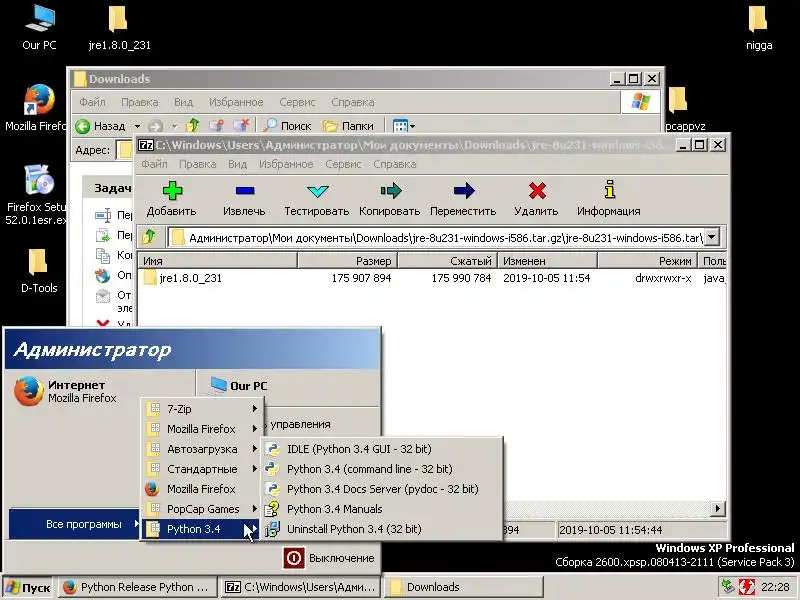Click the Папки (Folders) toolbar button in Downloads
The width and height of the screenshot is (800, 600).
click(348, 126)
